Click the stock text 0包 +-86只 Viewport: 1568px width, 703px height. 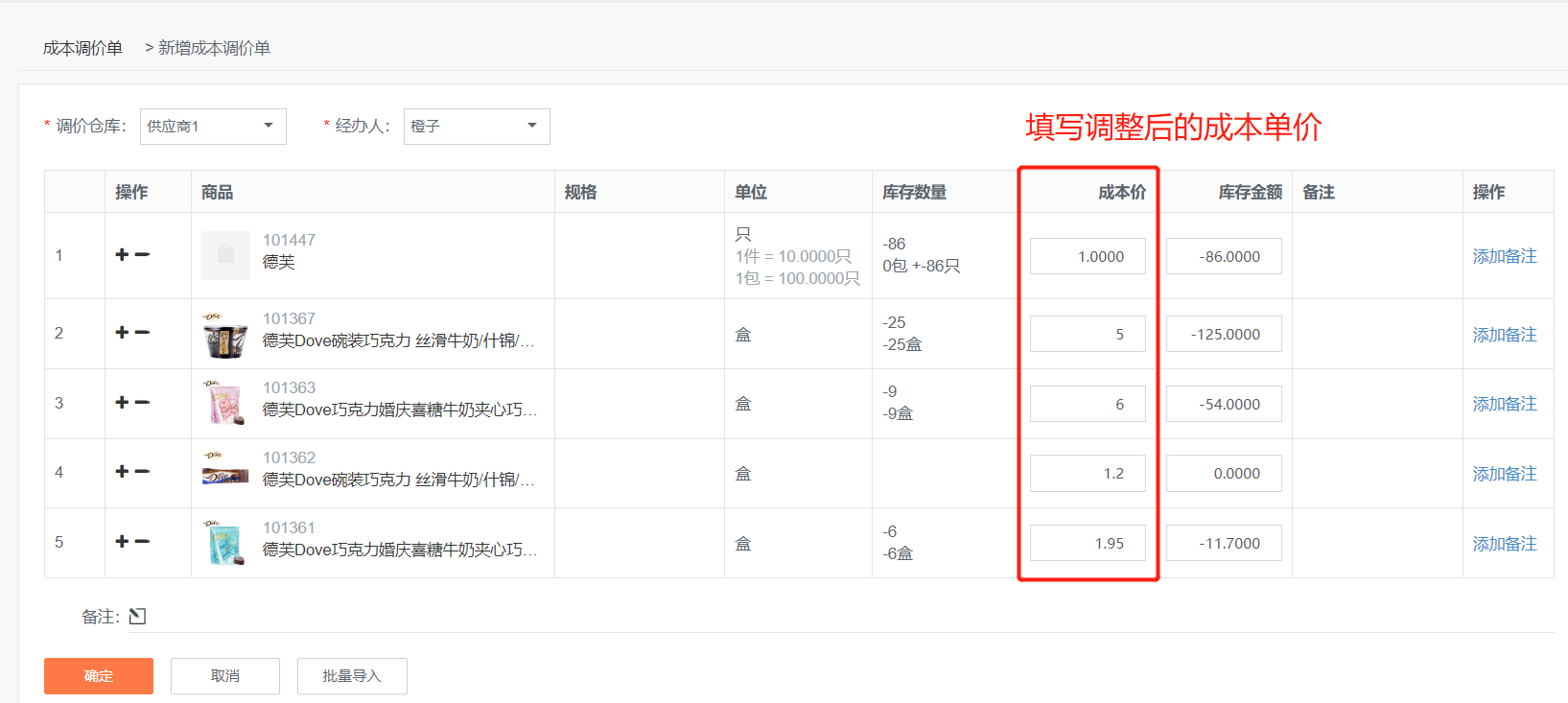[921, 266]
